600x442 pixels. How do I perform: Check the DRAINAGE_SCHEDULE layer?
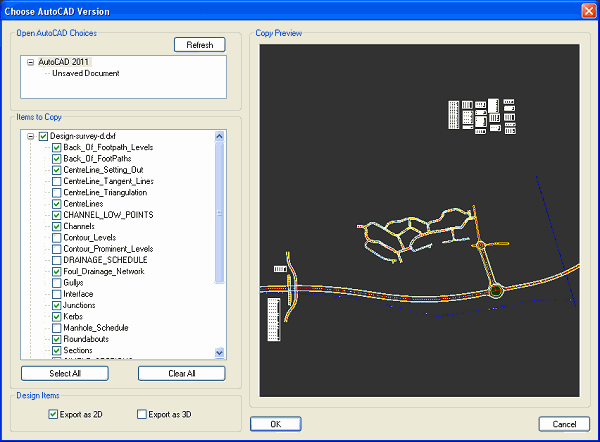click(57, 260)
